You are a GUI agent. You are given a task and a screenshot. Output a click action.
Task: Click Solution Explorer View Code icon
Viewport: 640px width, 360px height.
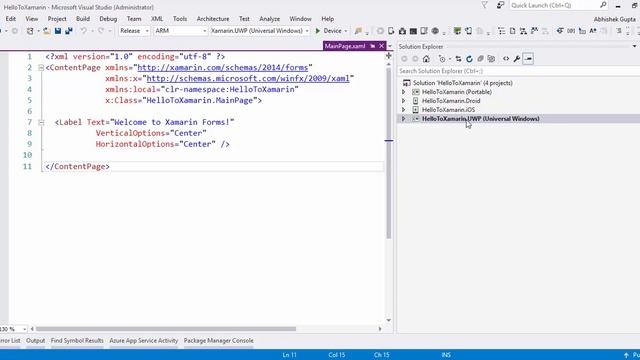506,59
